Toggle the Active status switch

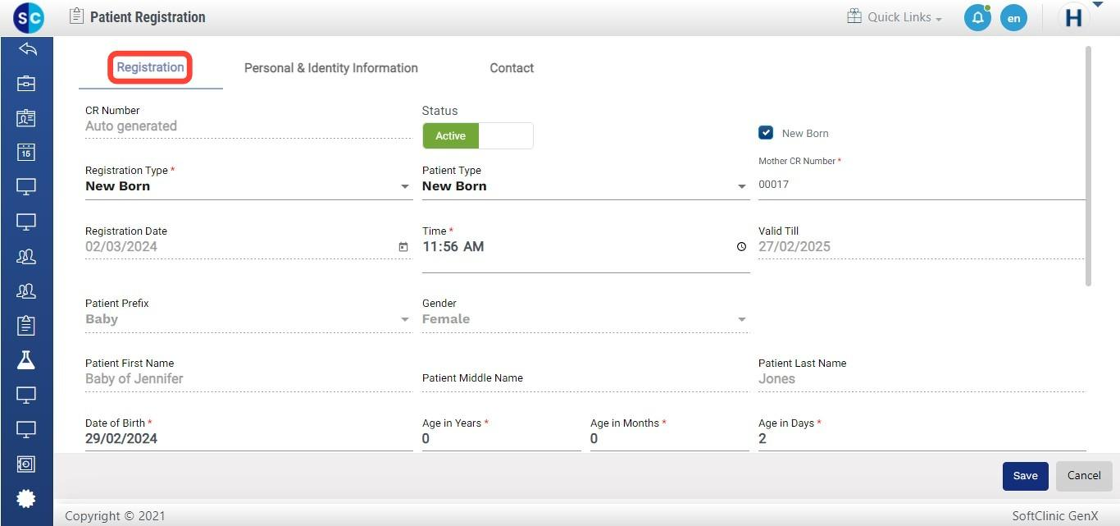(478, 136)
